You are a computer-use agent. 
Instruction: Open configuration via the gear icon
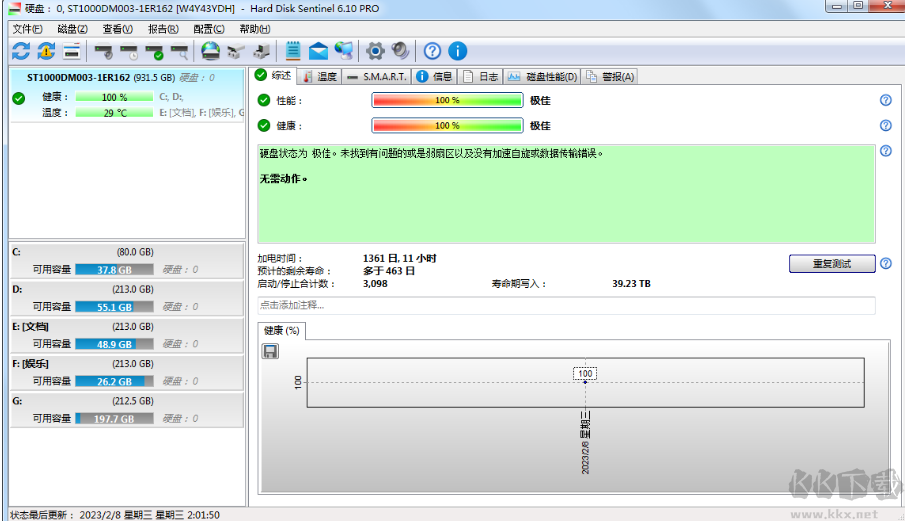(375, 51)
